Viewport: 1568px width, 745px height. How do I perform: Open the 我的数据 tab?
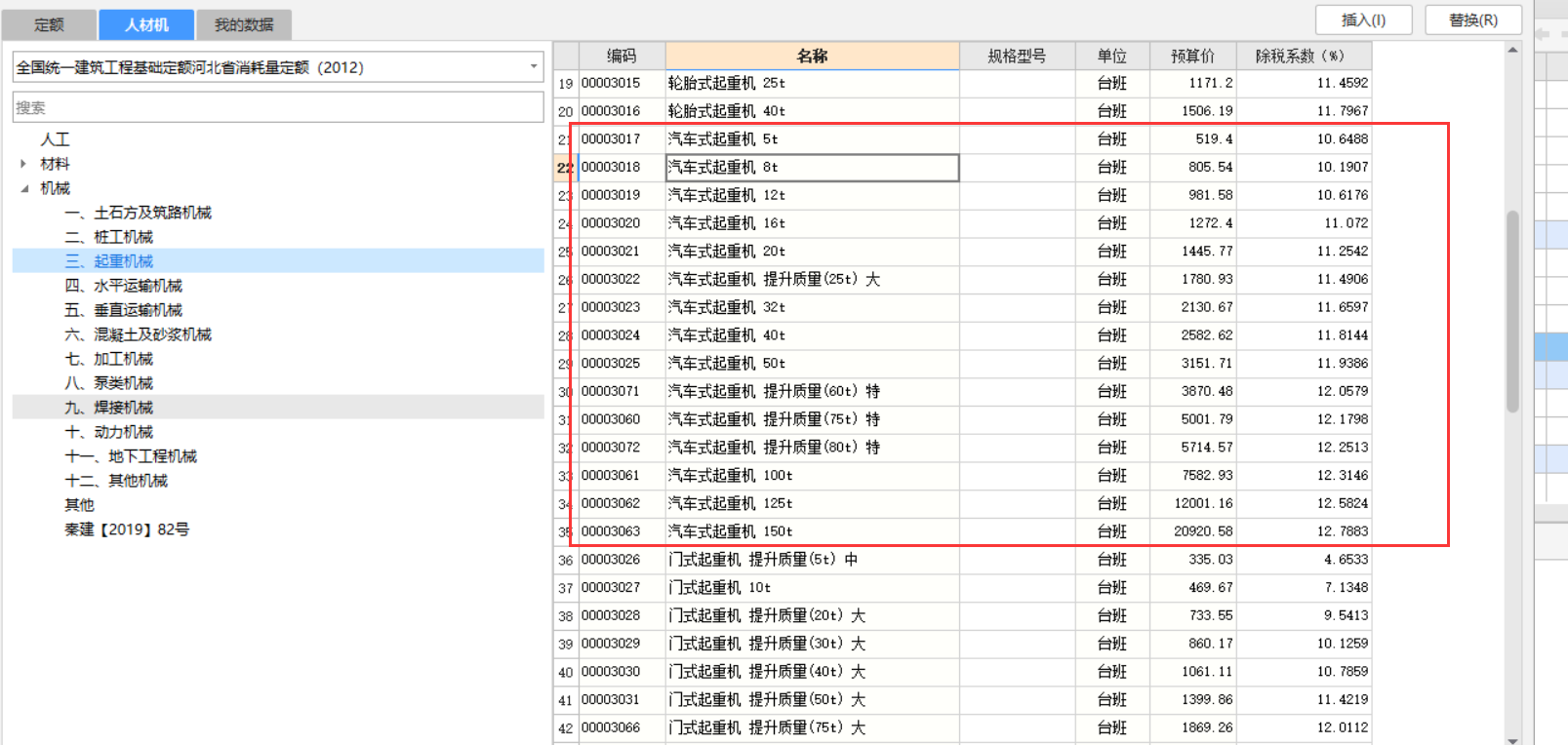tap(244, 24)
